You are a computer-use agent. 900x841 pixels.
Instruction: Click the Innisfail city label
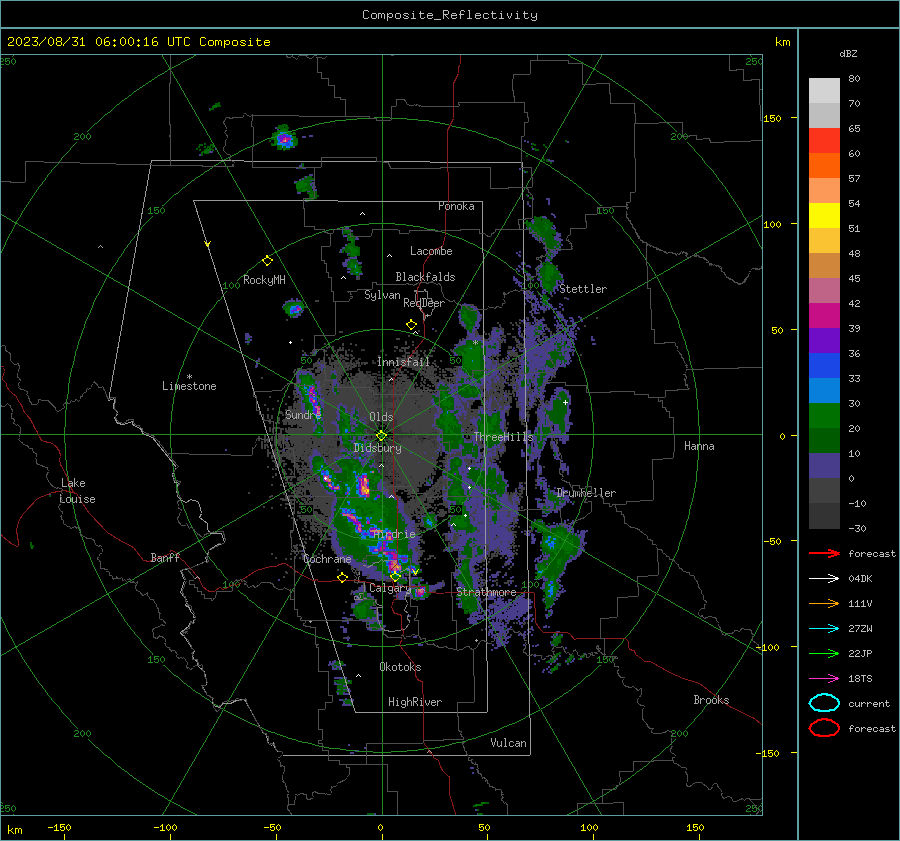click(403, 362)
